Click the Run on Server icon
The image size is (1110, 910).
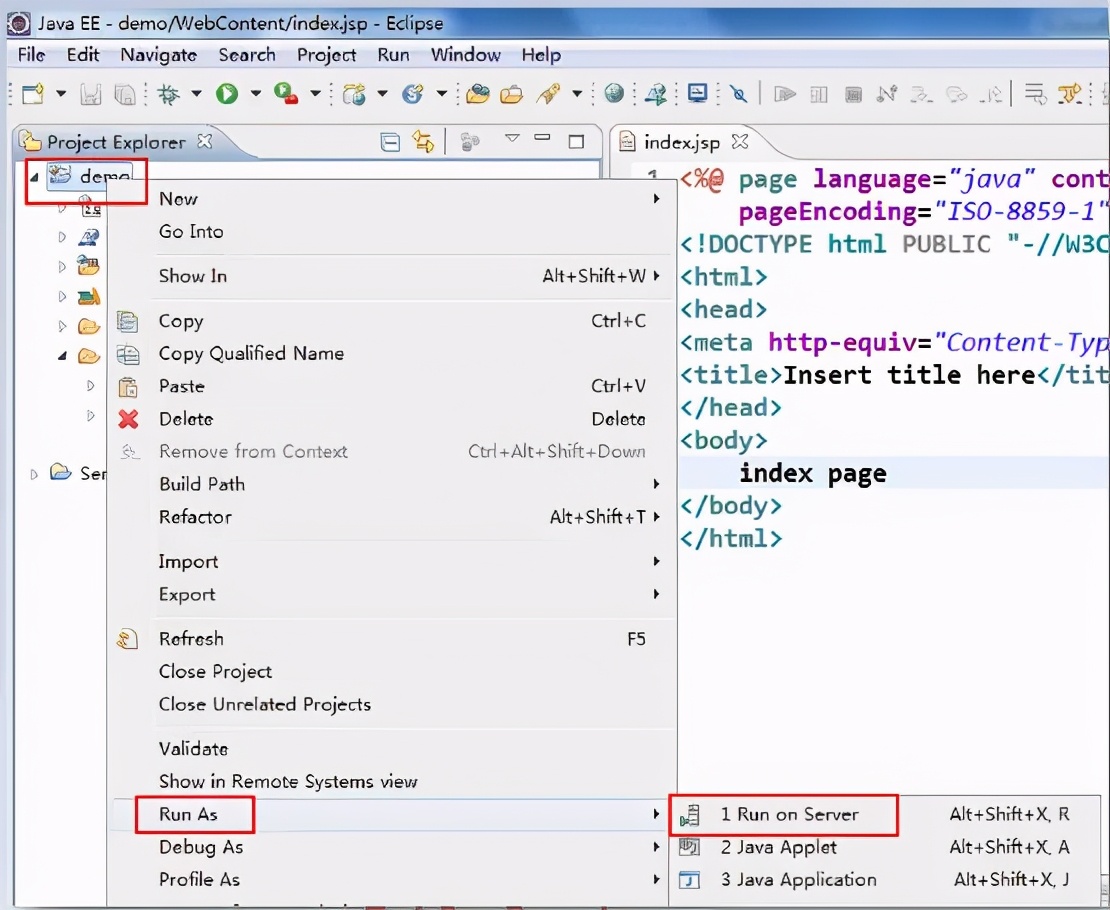[688, 815]
